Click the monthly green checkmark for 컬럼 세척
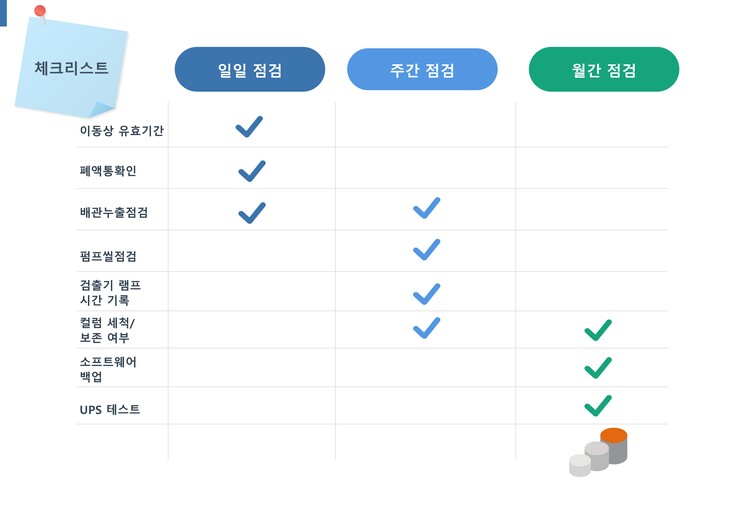Screen dimensions: 750x514 tap(598, 329)
